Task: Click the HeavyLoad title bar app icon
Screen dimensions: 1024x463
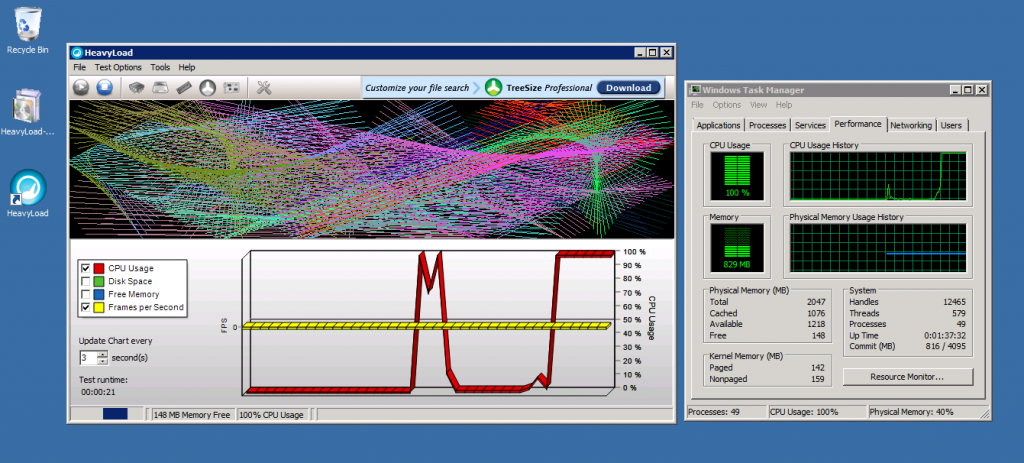Action: point(77,53)
